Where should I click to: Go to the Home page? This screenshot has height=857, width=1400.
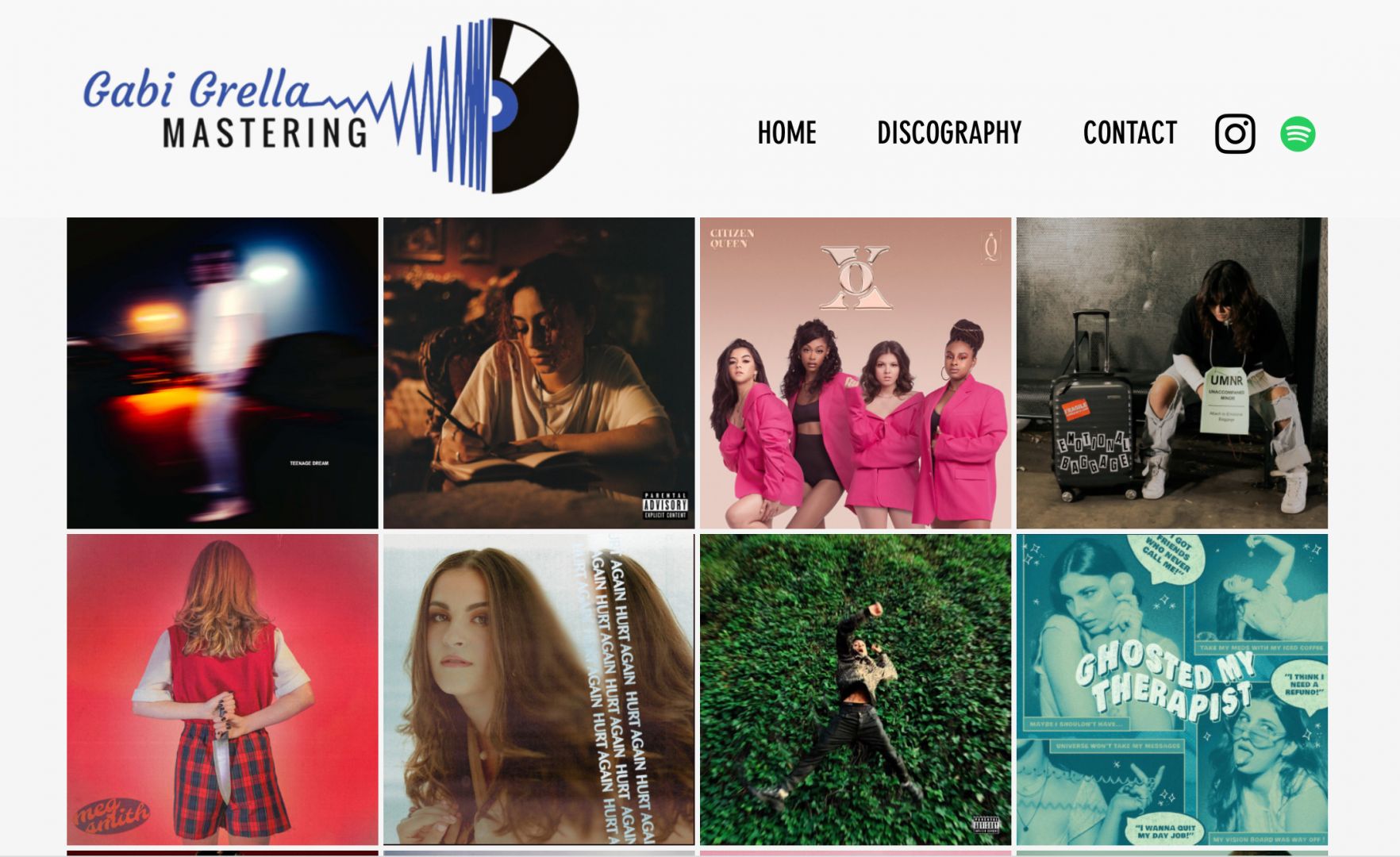tap(787, 133)
